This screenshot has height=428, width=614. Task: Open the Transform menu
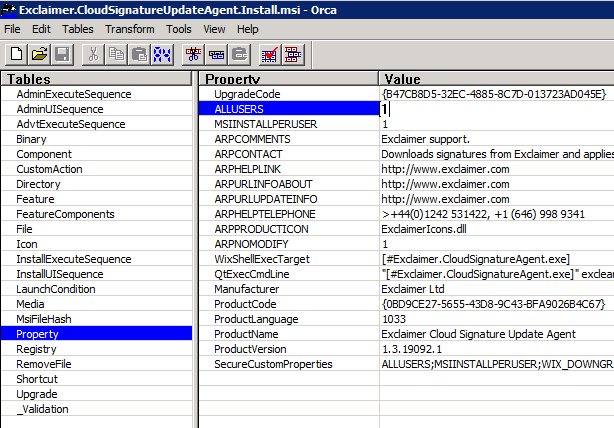click(129, 29)
